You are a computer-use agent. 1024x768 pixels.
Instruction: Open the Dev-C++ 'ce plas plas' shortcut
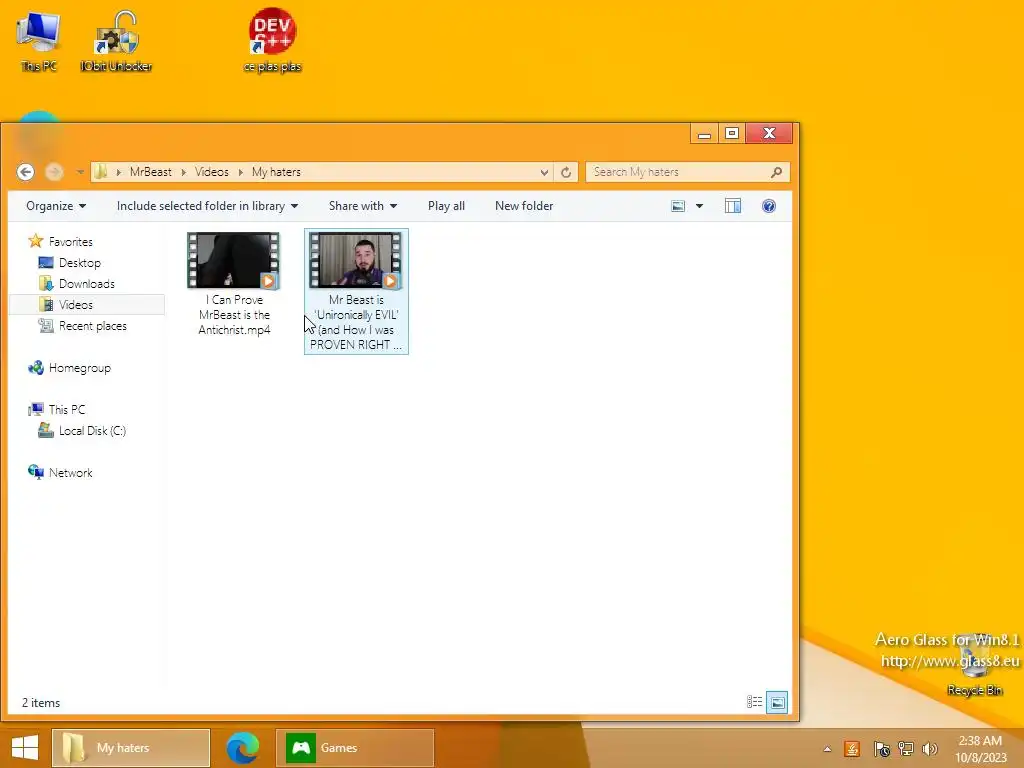click(x=272, y=39)
